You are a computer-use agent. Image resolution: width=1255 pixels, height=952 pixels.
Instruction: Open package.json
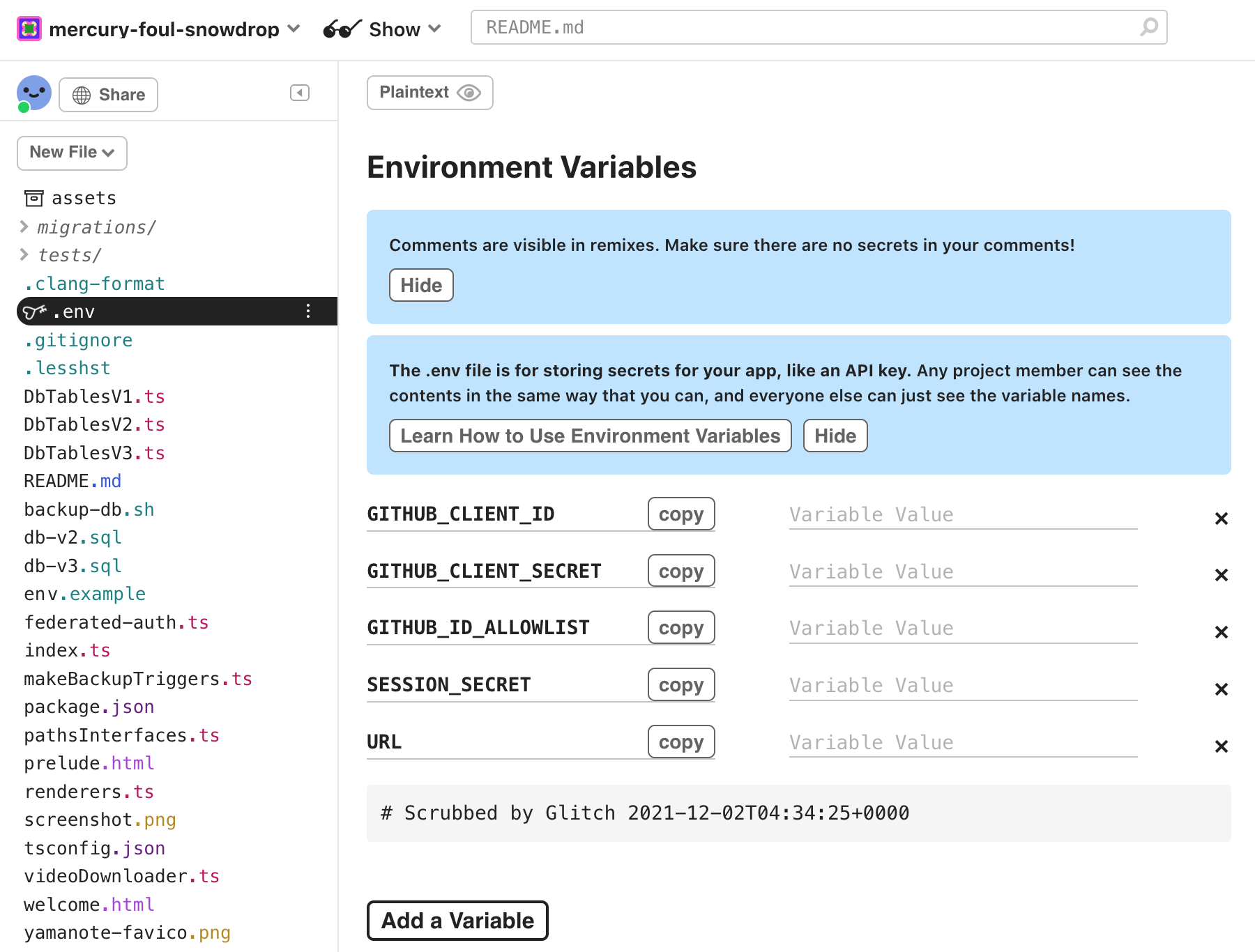(89, 707)
